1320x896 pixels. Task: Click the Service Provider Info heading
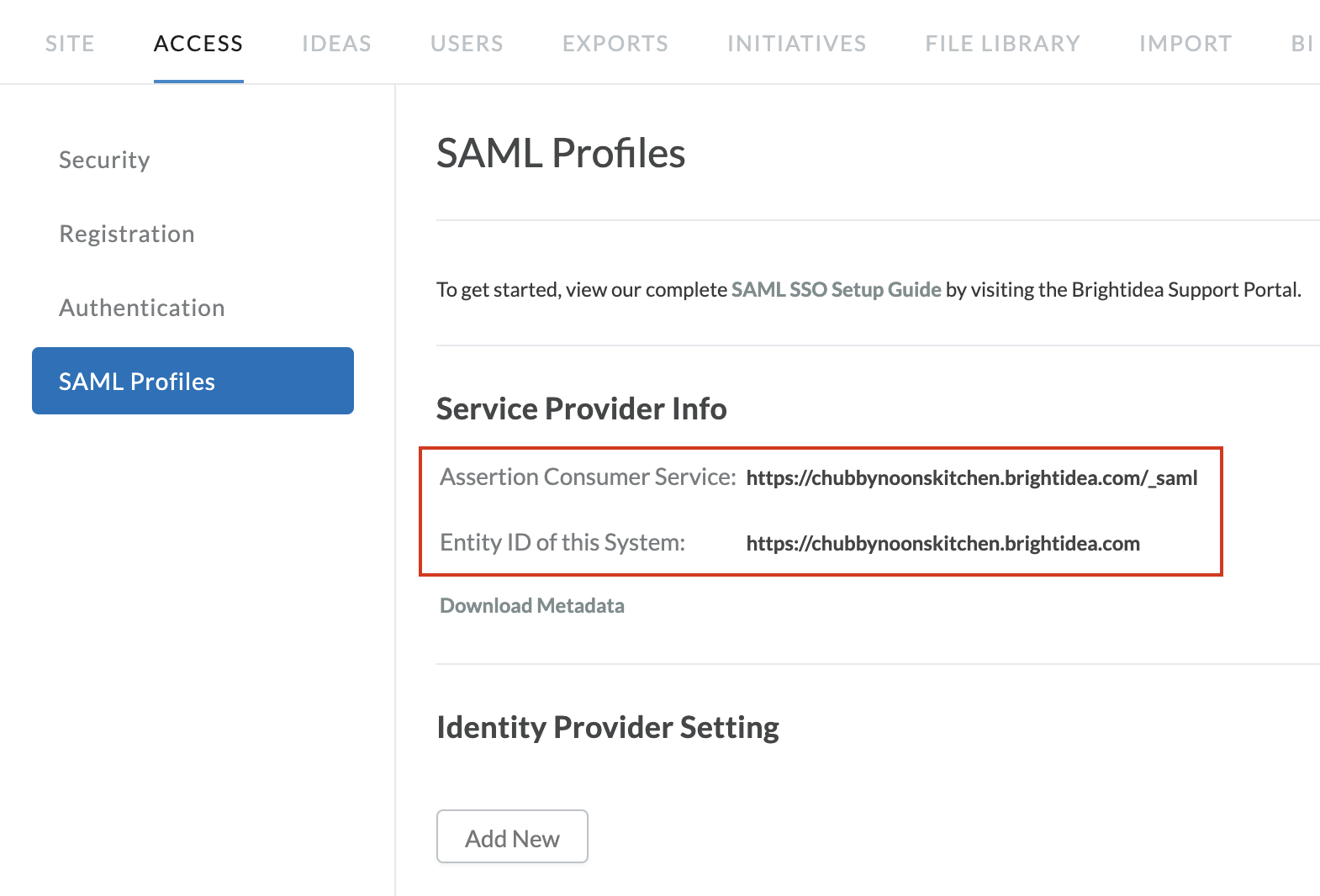pos(582,409)
